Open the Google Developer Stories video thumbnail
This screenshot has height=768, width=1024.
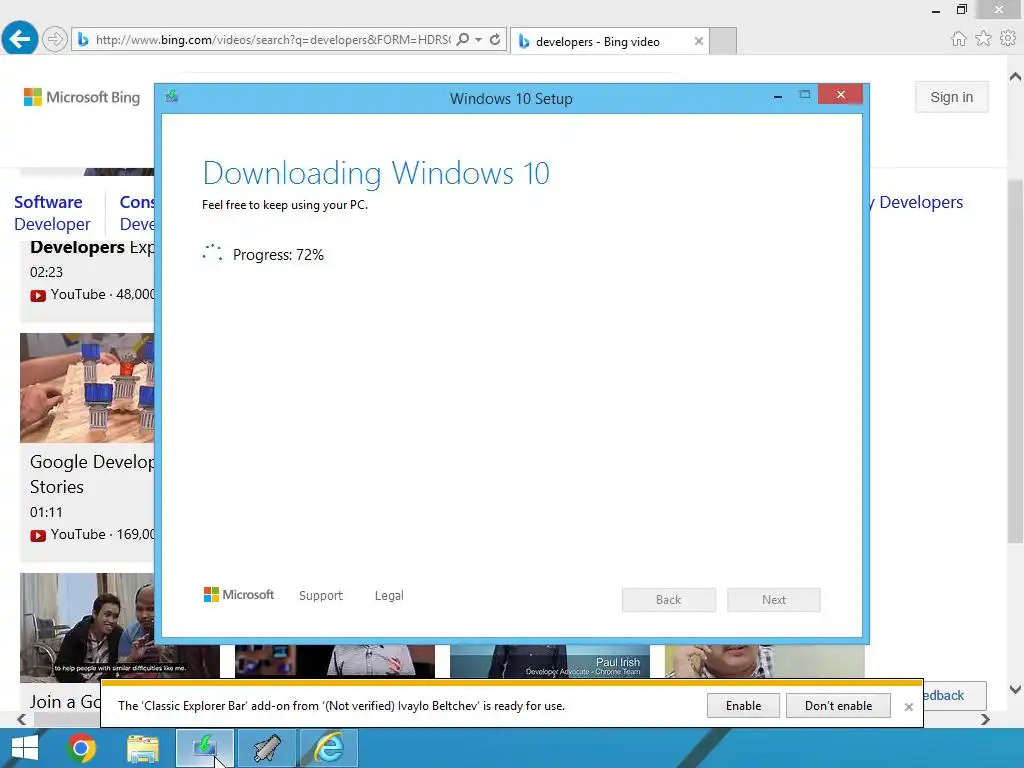pyautogui.click(x=87, y=388)
